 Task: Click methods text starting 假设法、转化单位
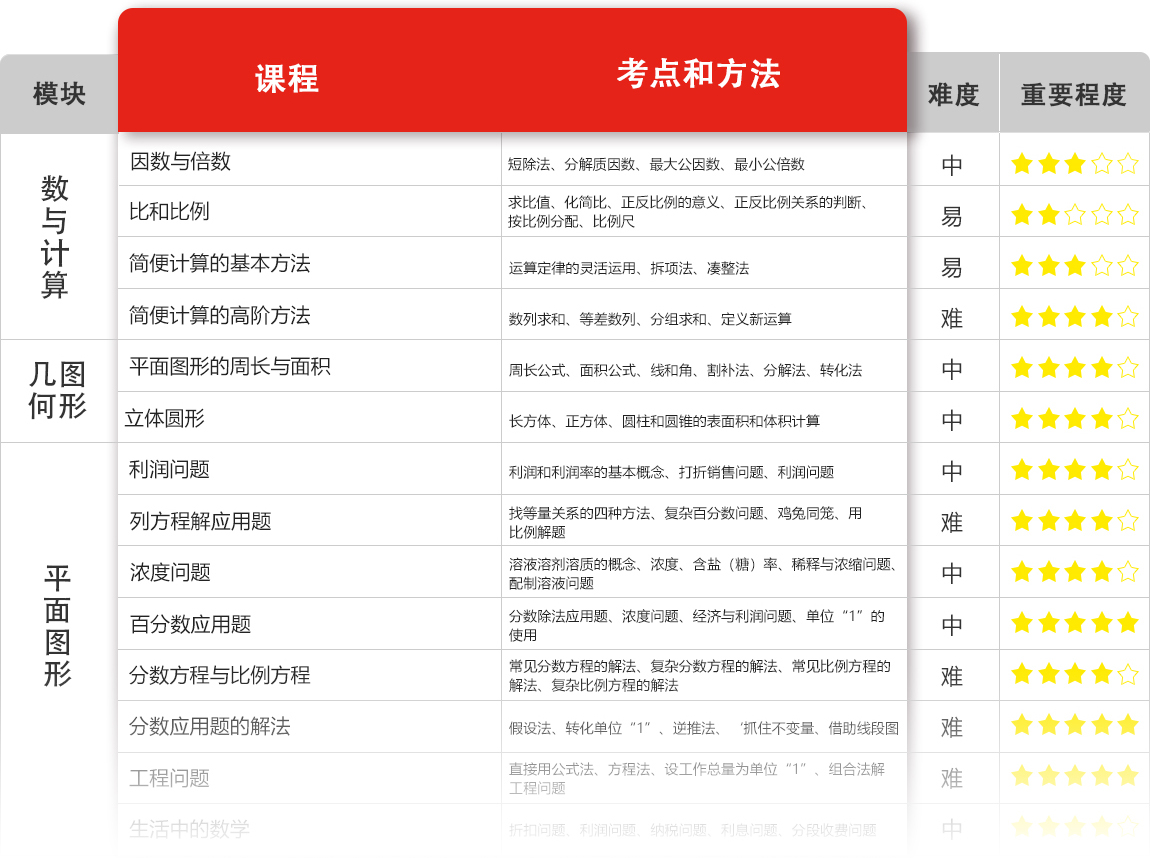point(703,728)
